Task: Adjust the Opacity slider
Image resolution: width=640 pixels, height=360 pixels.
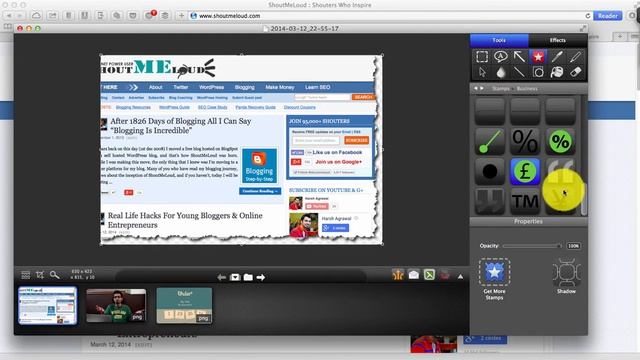Action: 533,246
